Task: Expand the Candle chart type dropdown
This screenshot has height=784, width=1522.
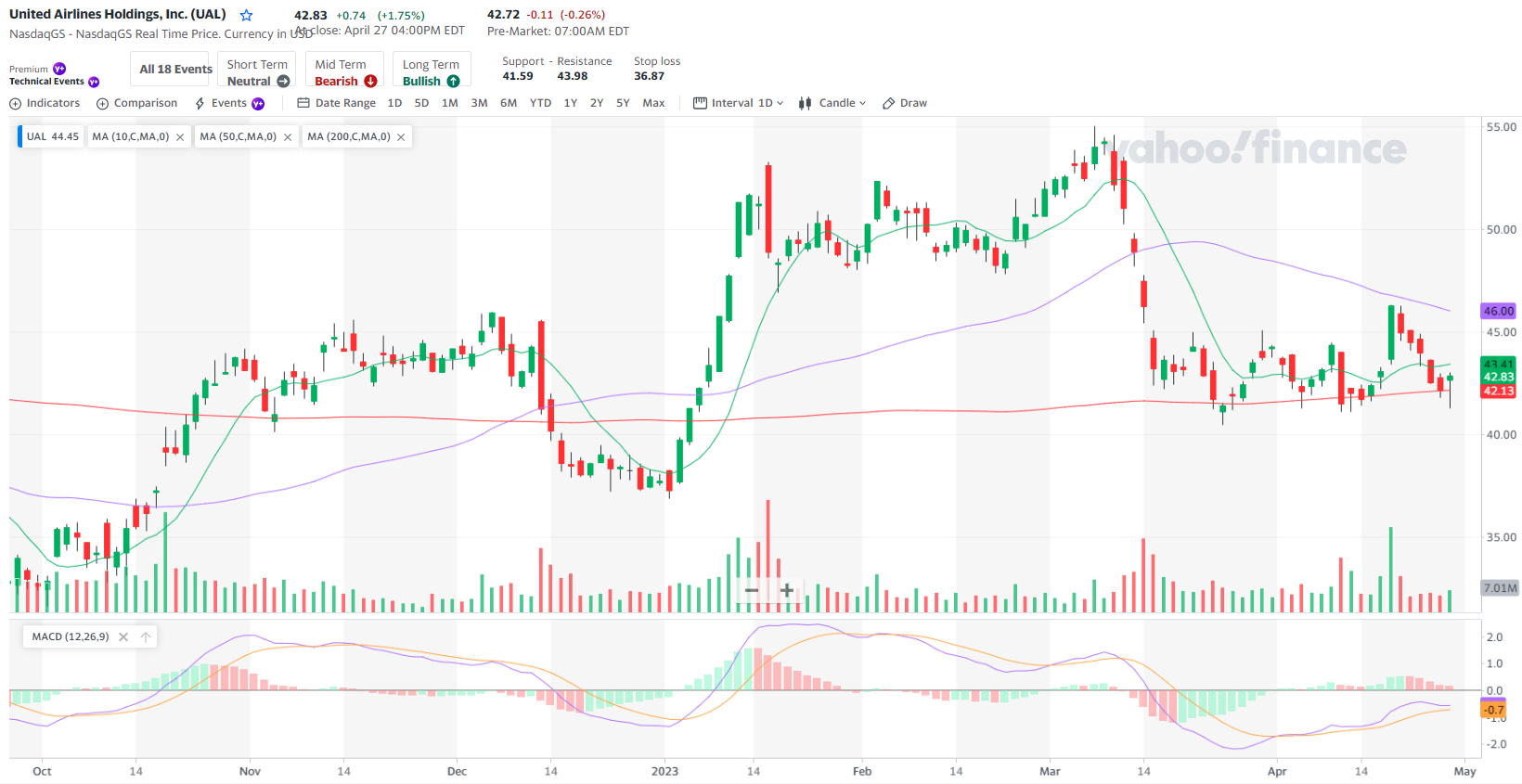Action: (x=832, y=103)
